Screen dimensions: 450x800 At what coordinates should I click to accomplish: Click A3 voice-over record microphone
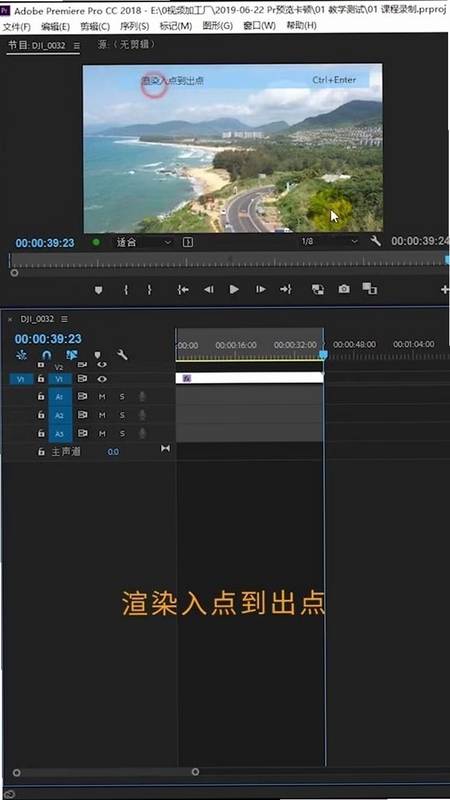coord(142,433)
